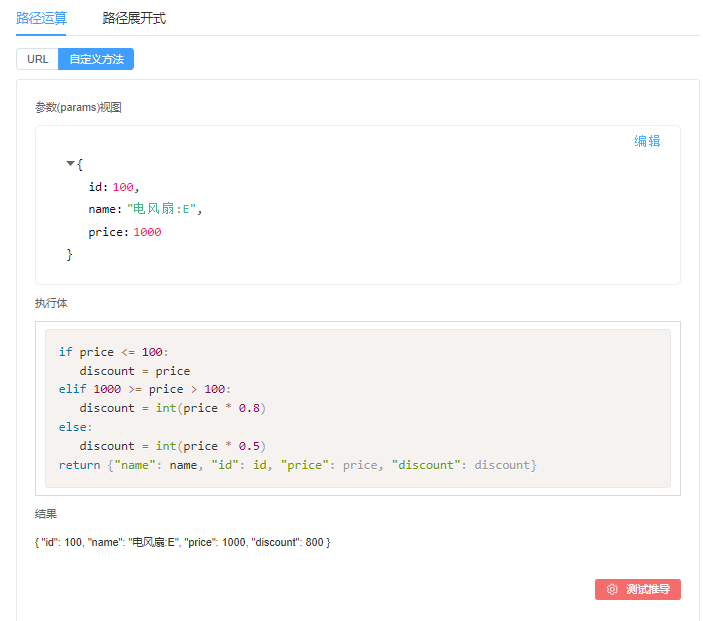703x621 pixels.
Task: Click the result output JSON text
Action: click(182, 542)
